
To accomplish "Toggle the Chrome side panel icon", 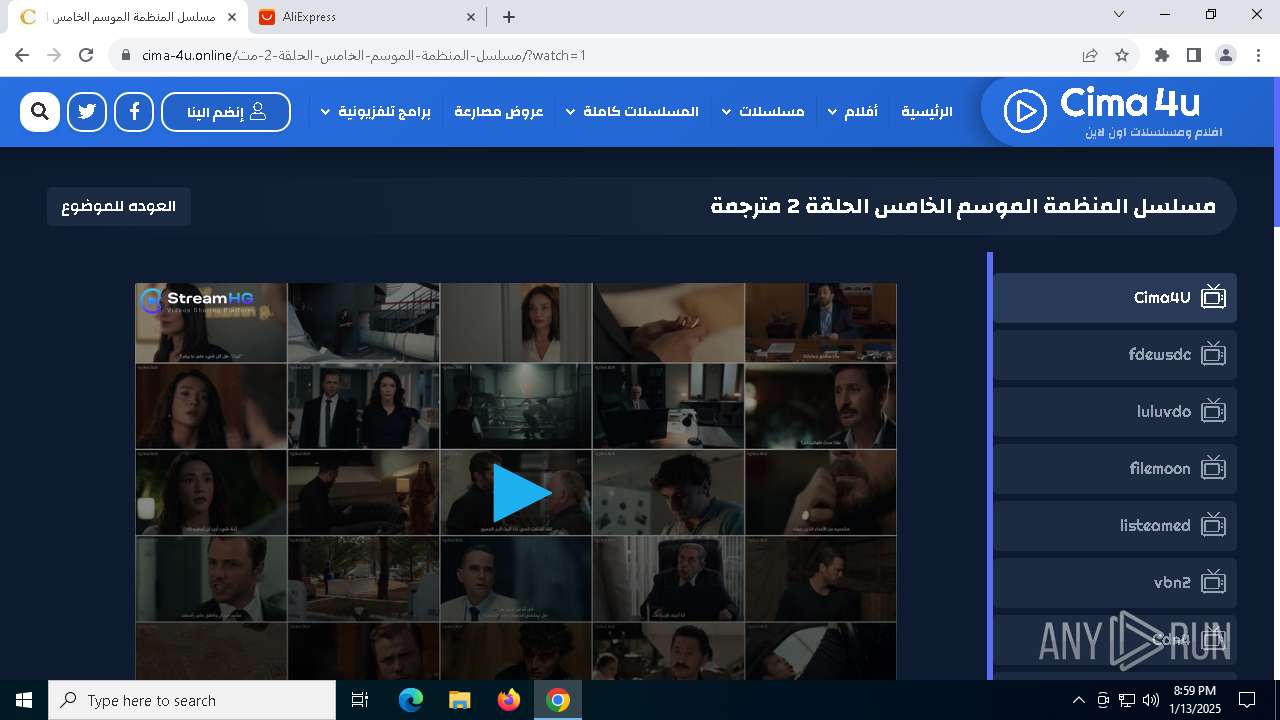I will tap(1194, 55).
